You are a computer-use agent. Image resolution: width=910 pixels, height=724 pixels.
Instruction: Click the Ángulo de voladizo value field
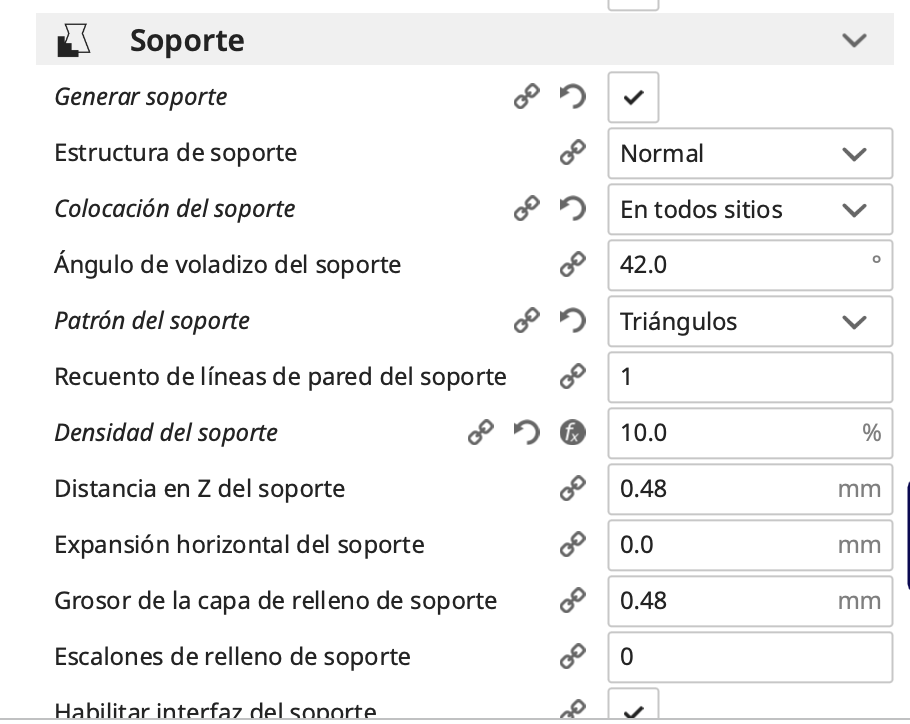(740, 265)
